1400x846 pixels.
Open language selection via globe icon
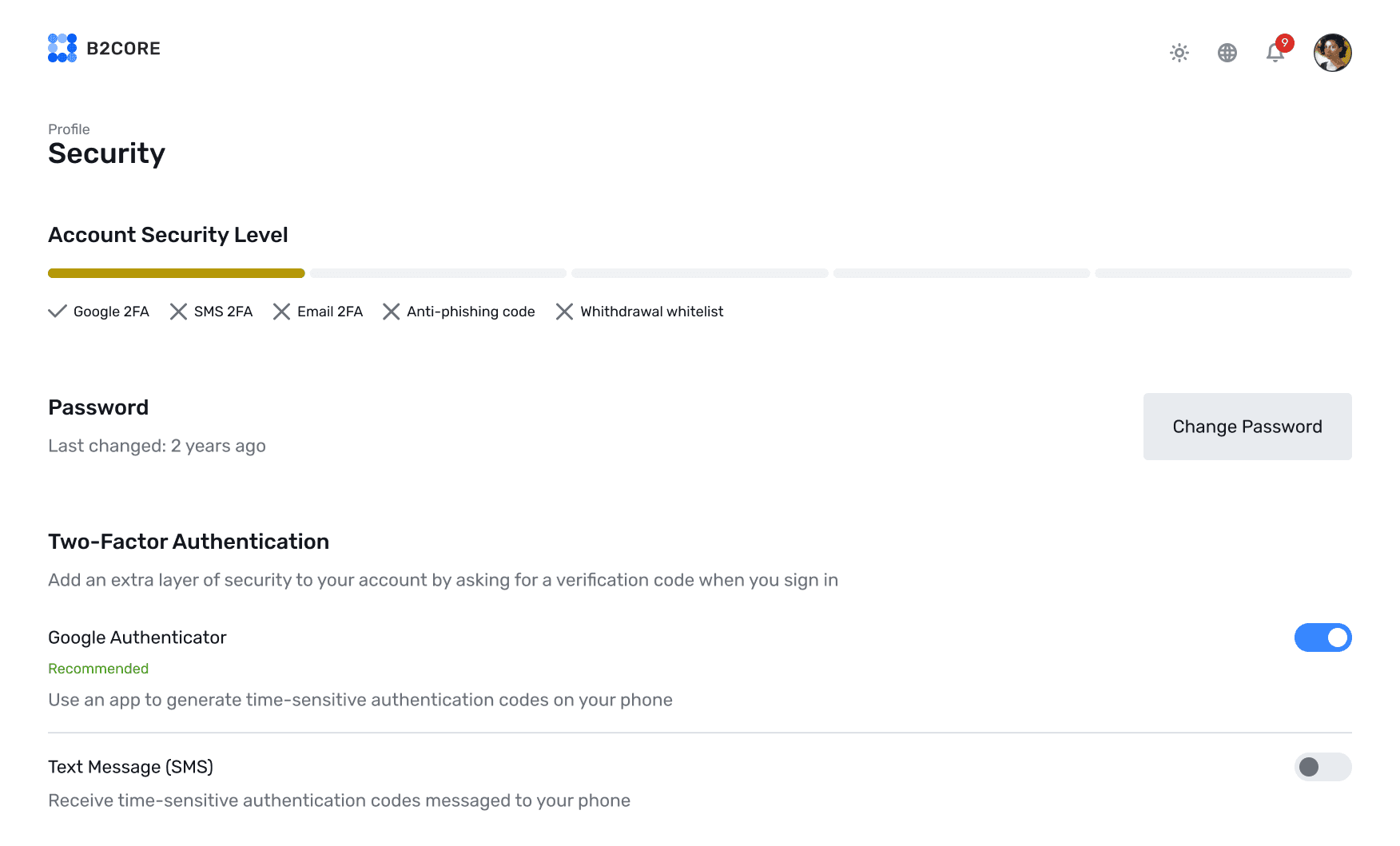(x=1227, y=52)
